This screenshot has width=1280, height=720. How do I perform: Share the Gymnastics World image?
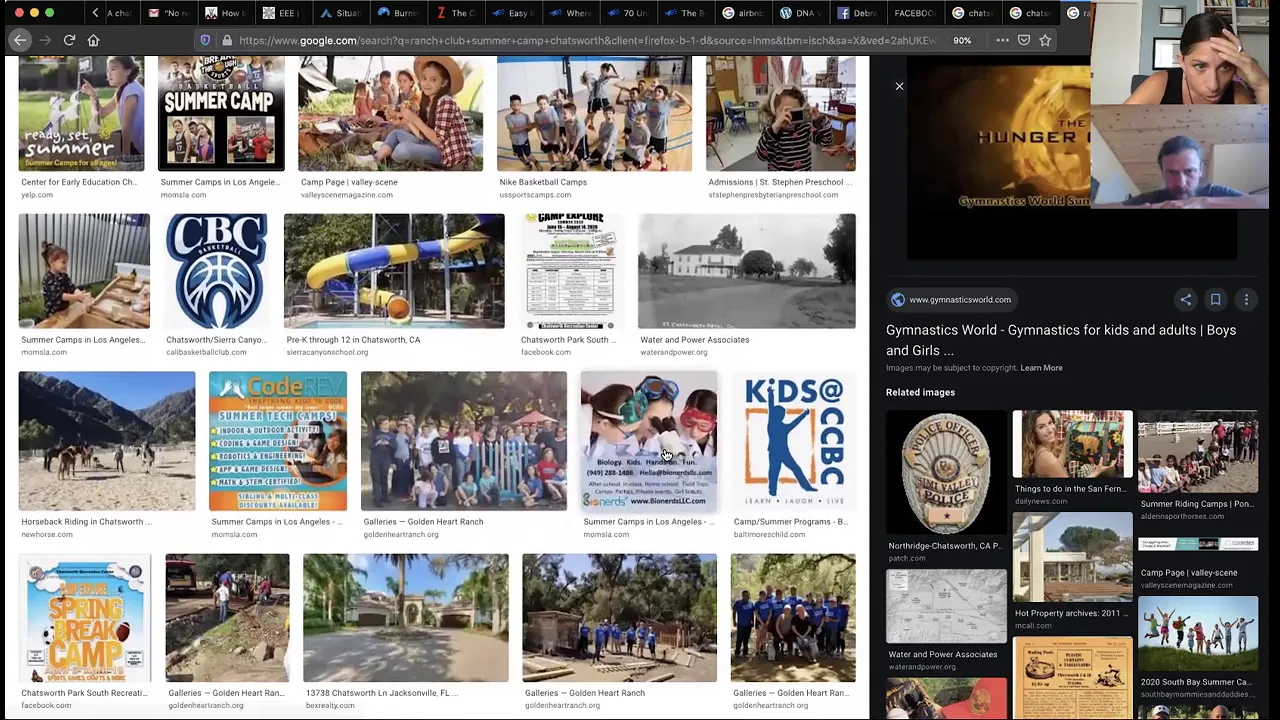pos(1185,299)
